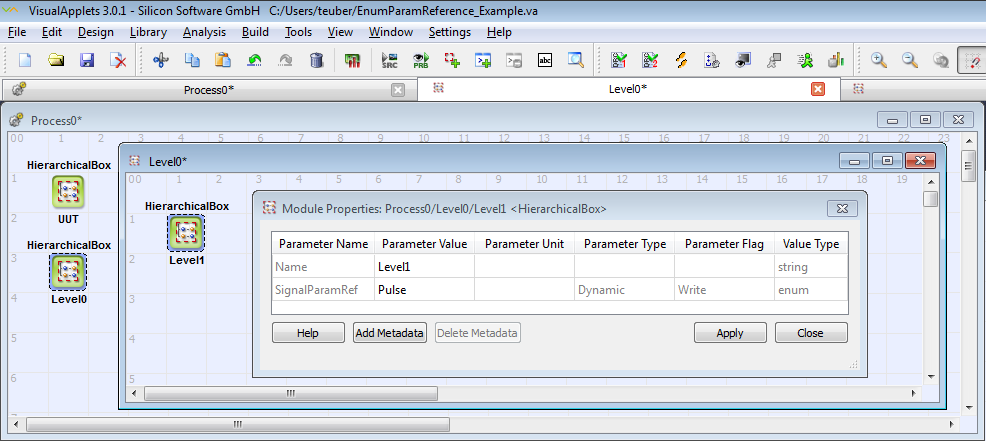Select the Level1 HierarchicalBox module
The width and height of the screenshot is (986, 441).
[186, 233]
